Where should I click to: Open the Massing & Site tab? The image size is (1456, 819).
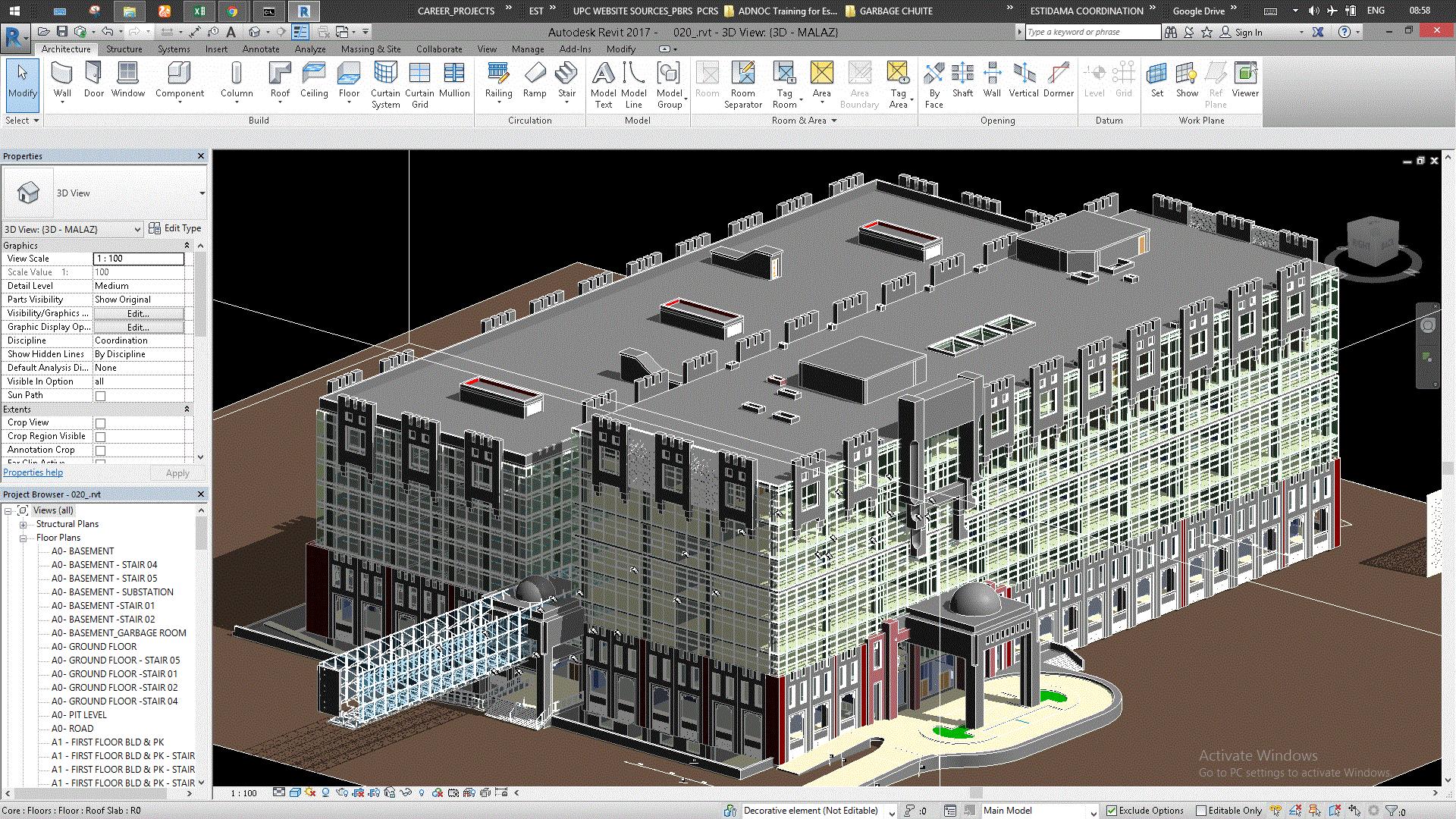coord(370,49)
